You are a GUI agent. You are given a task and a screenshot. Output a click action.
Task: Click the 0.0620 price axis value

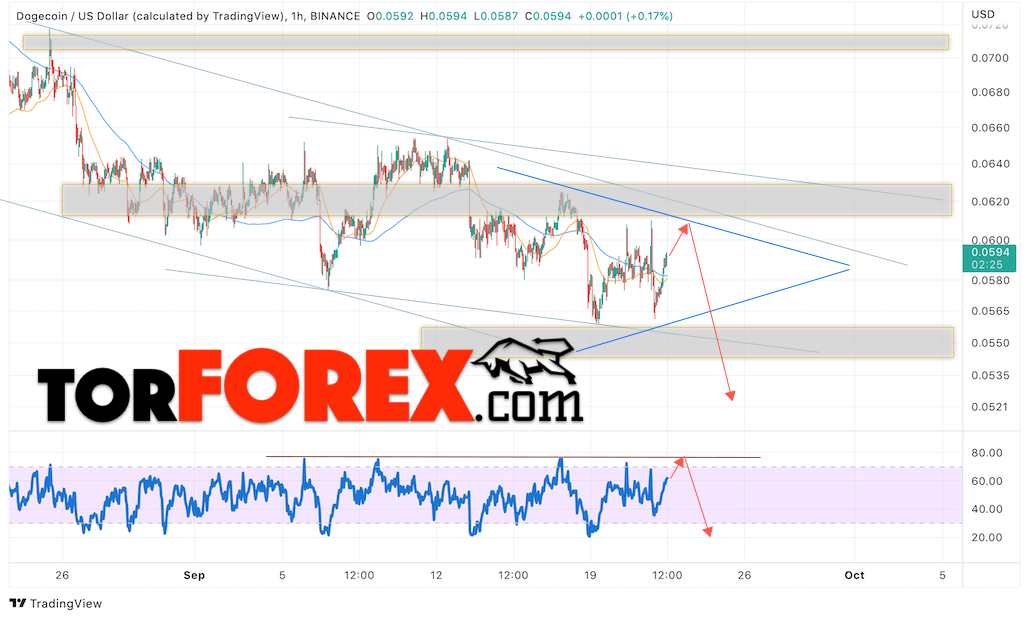tap(990, 202)
